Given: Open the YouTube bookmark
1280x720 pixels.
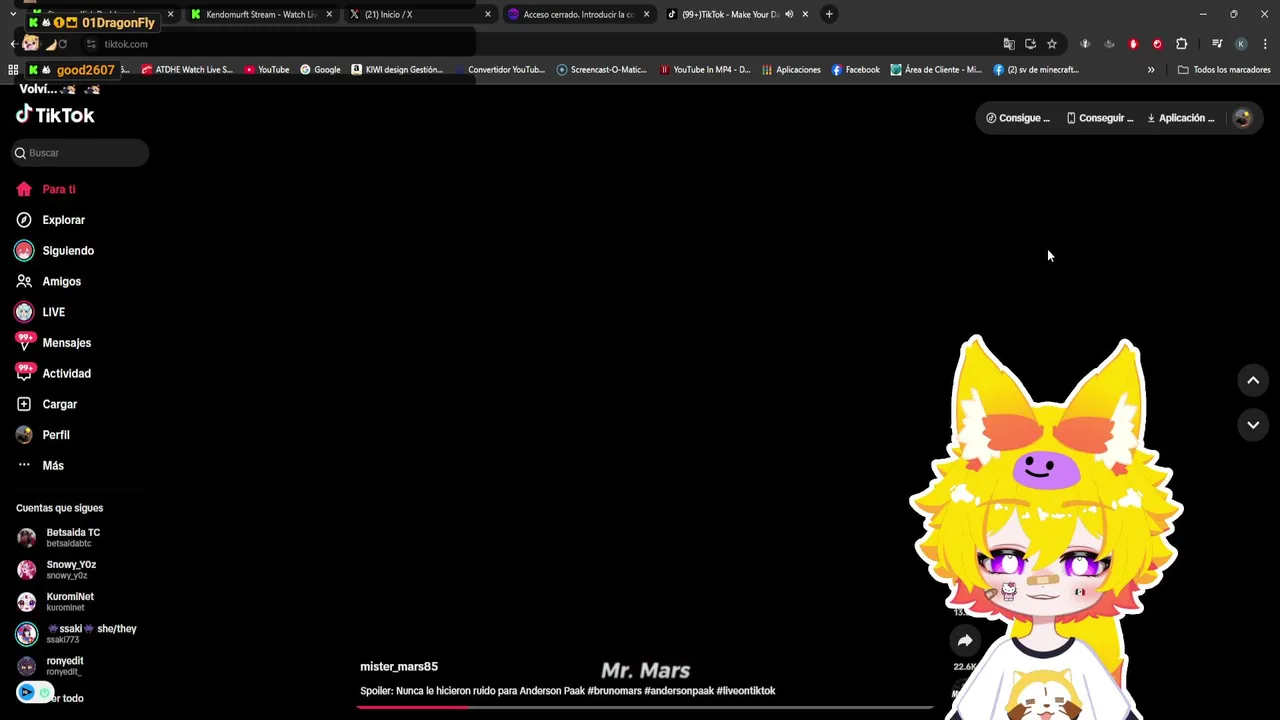Looking at the screenshot, I should point(267,70).
